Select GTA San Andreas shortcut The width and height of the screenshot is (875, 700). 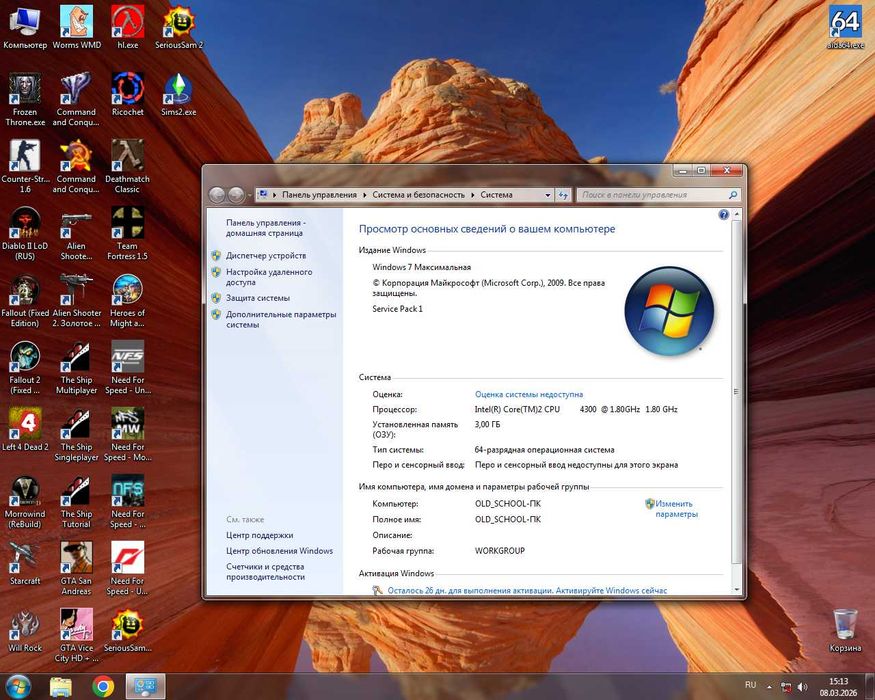pyautogui.click(x=76, y=568)
